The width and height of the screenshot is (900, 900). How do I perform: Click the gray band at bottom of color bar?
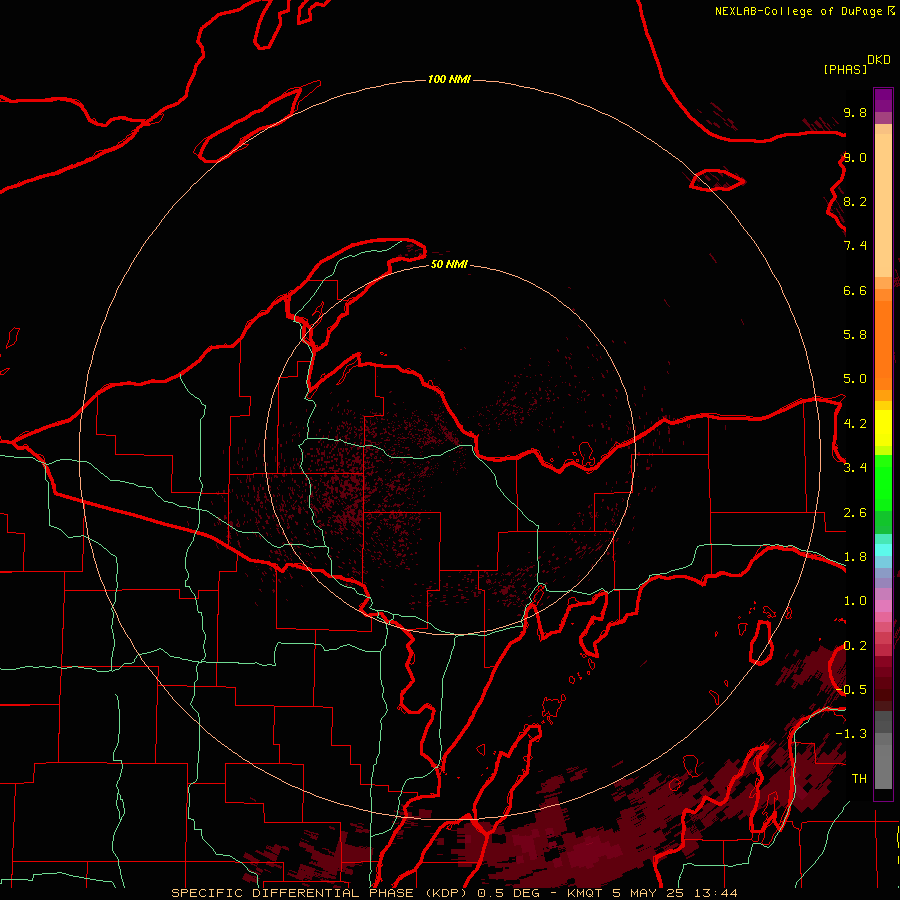tap(883, 752)
